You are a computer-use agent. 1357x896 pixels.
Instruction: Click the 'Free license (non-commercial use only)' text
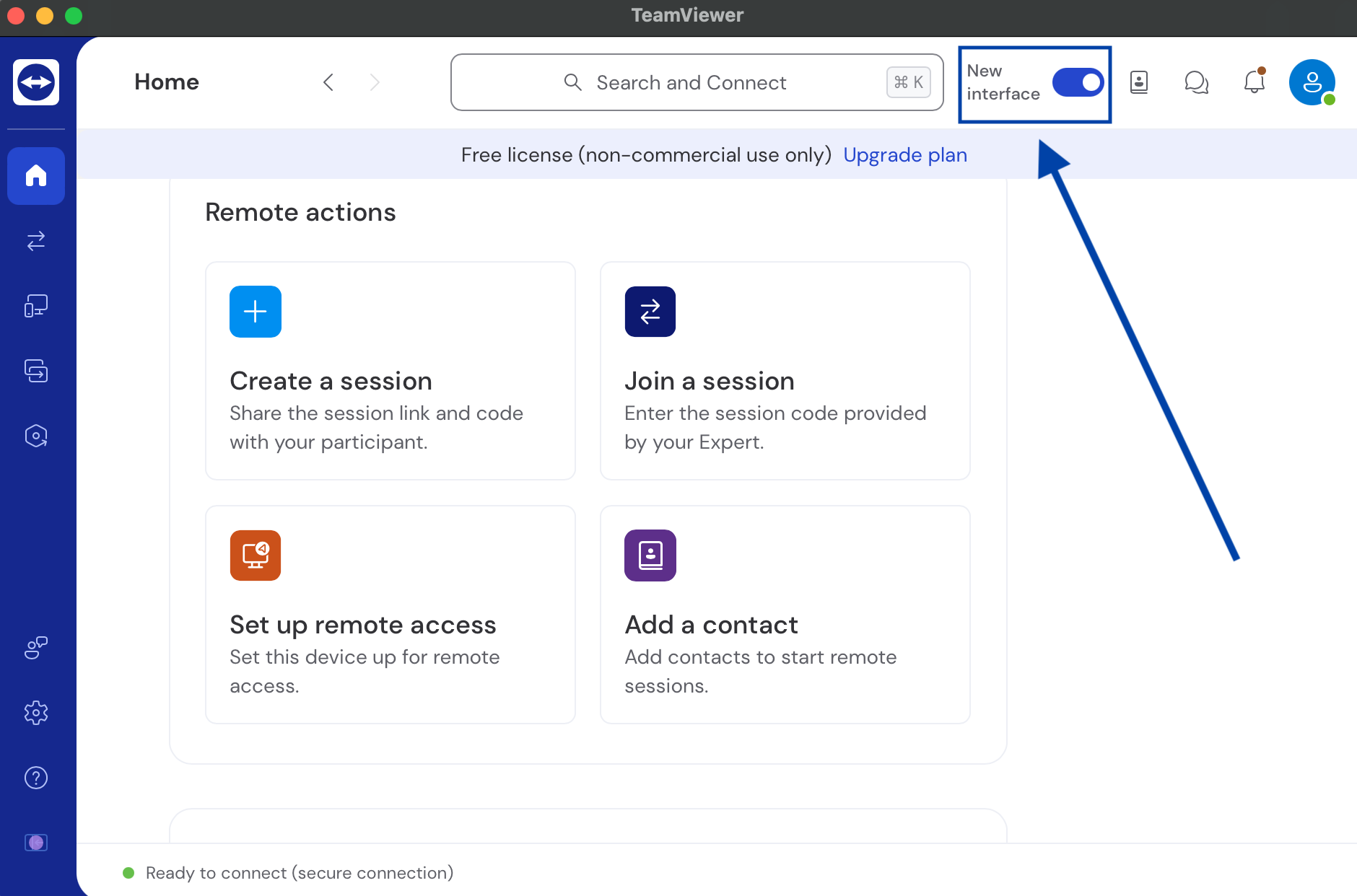(x=647, y=155)
